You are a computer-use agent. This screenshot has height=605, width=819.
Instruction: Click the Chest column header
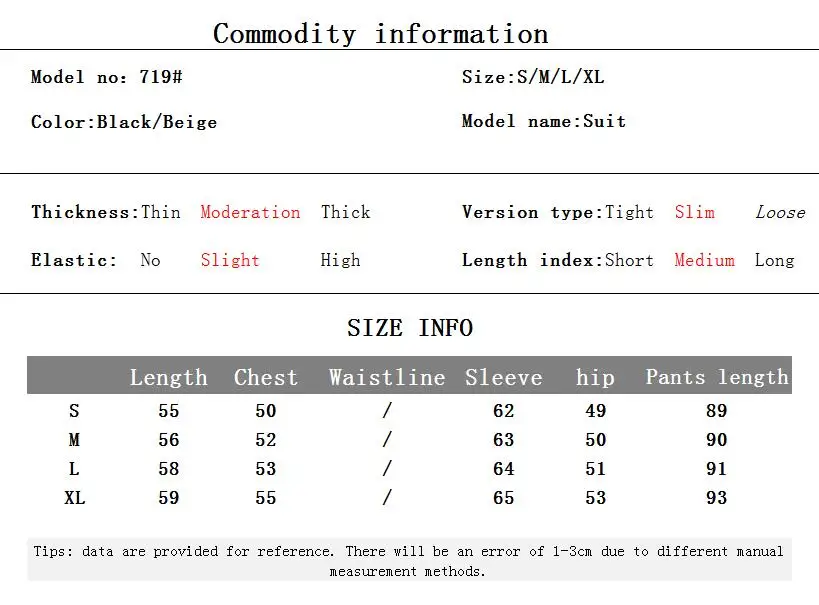(265, 377)
